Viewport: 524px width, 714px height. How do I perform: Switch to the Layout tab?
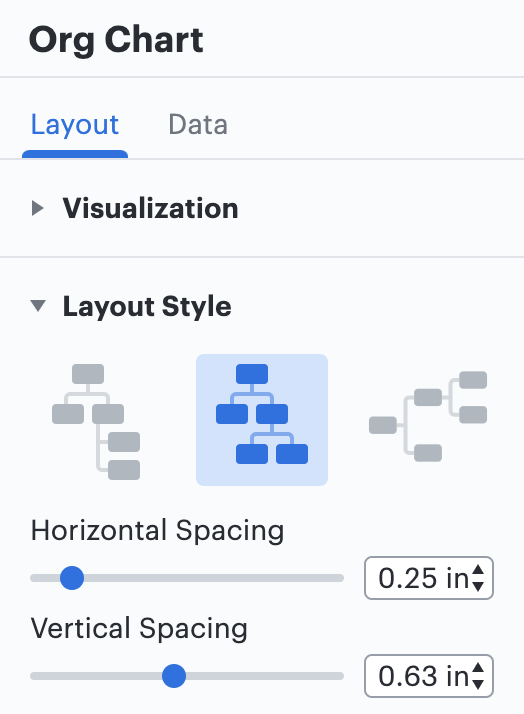[75, 124]
